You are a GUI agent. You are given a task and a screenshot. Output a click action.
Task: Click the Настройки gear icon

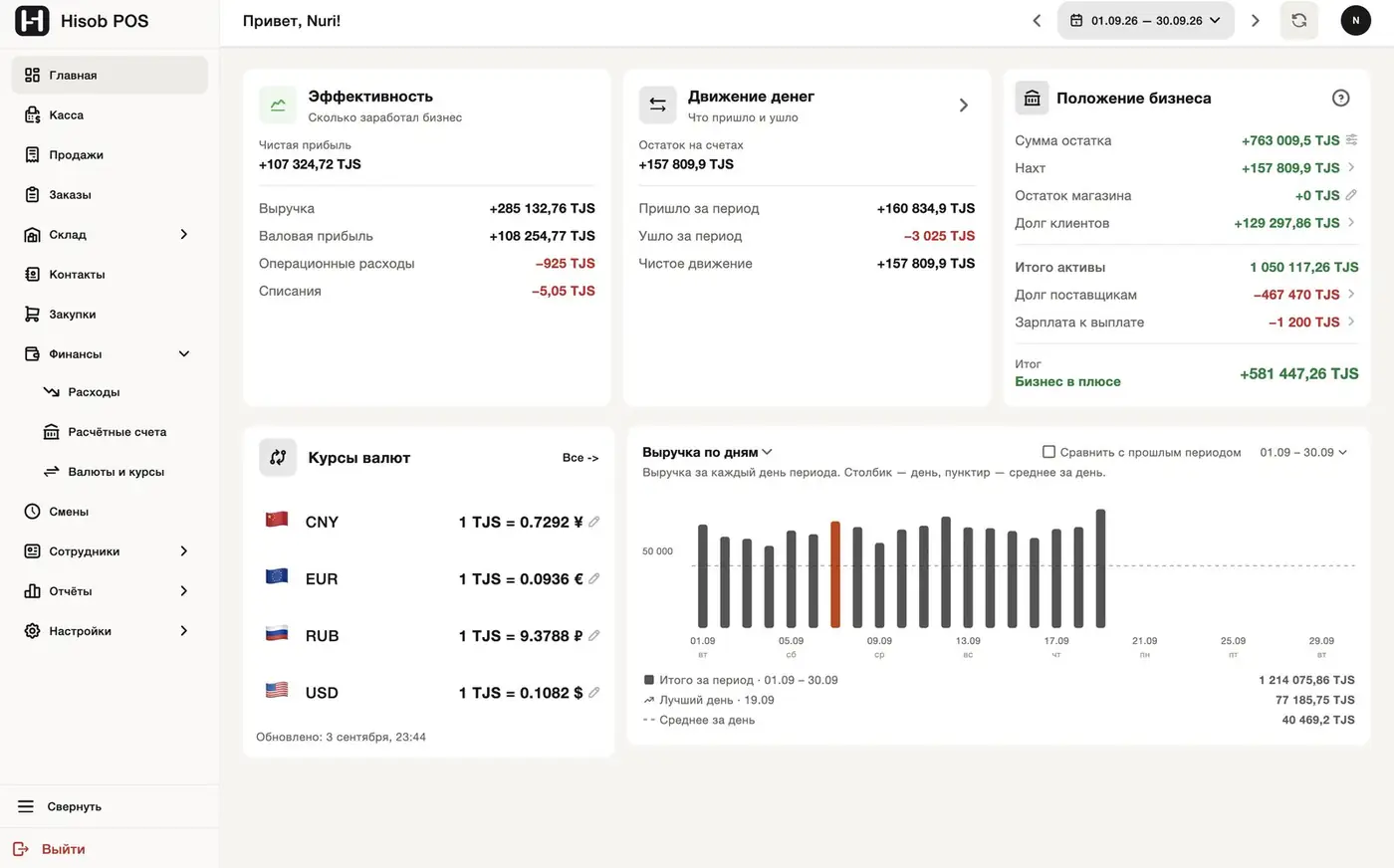tap(32, 630)
